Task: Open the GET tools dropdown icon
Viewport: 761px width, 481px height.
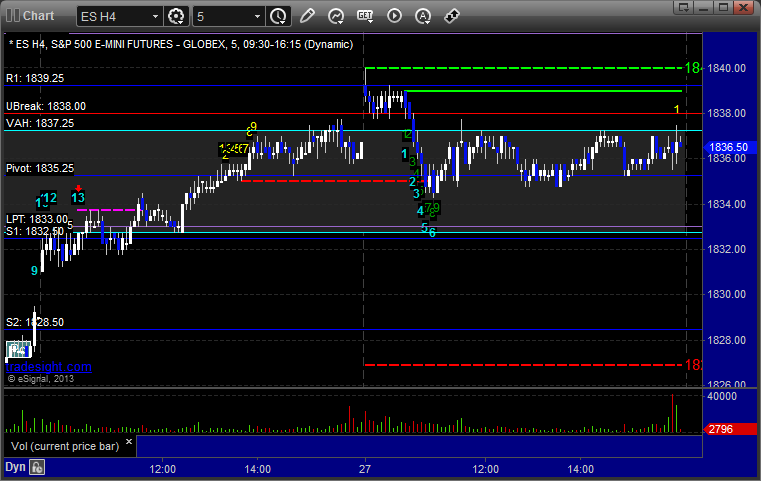Action: pyautogui.click(x=365, y=16)
